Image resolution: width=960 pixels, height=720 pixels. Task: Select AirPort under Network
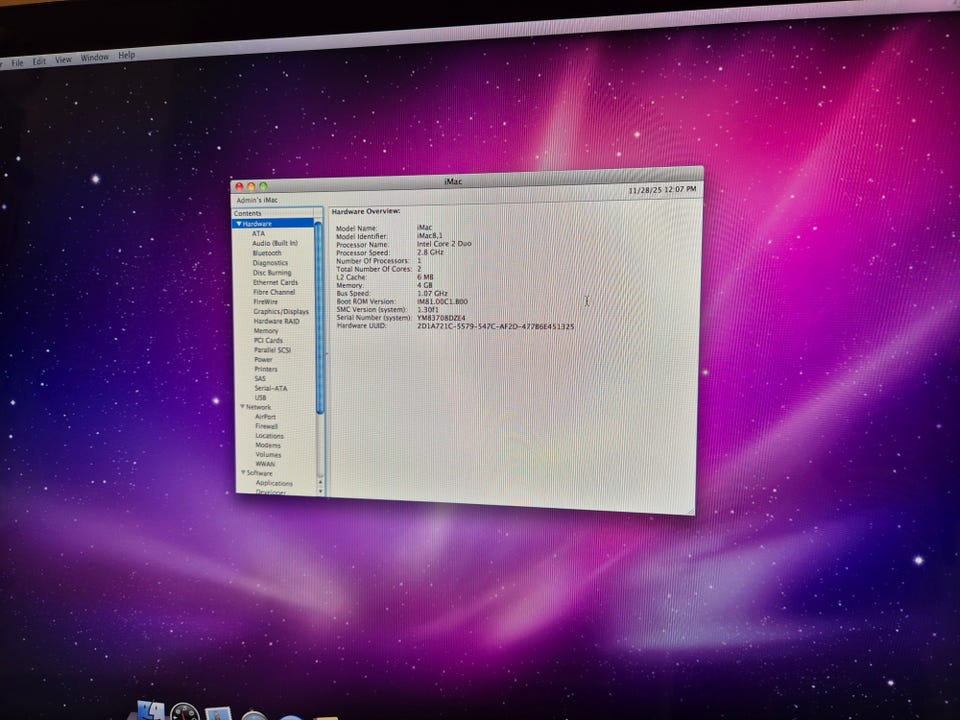click(265, 416)
